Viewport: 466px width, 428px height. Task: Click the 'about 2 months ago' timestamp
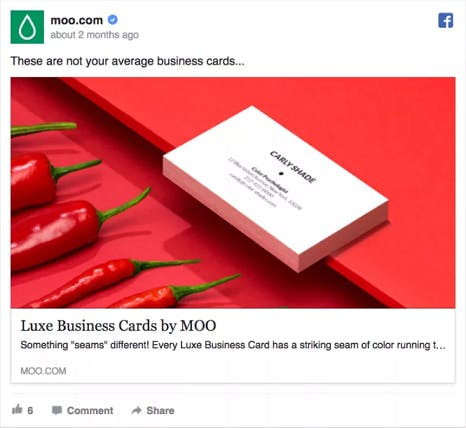coord(95,35)
